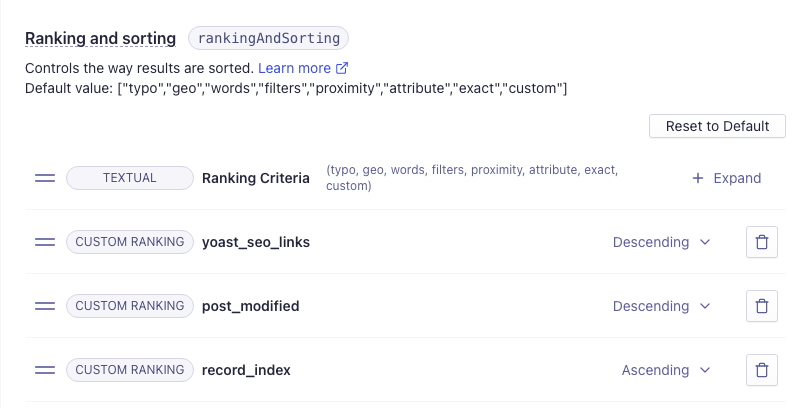
Task: Click the Ranking and sorting heading
Action: pyautogui.click(x=100, y=38)
